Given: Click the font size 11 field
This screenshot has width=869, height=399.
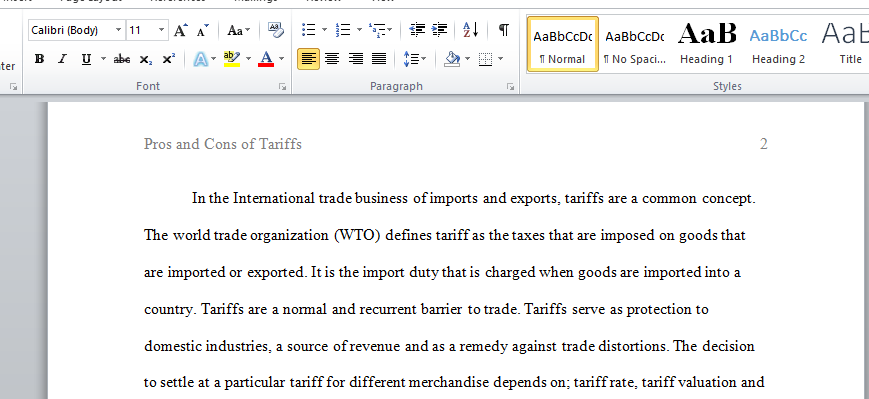Looking at the screenshot, I should (x=141, y=30).
